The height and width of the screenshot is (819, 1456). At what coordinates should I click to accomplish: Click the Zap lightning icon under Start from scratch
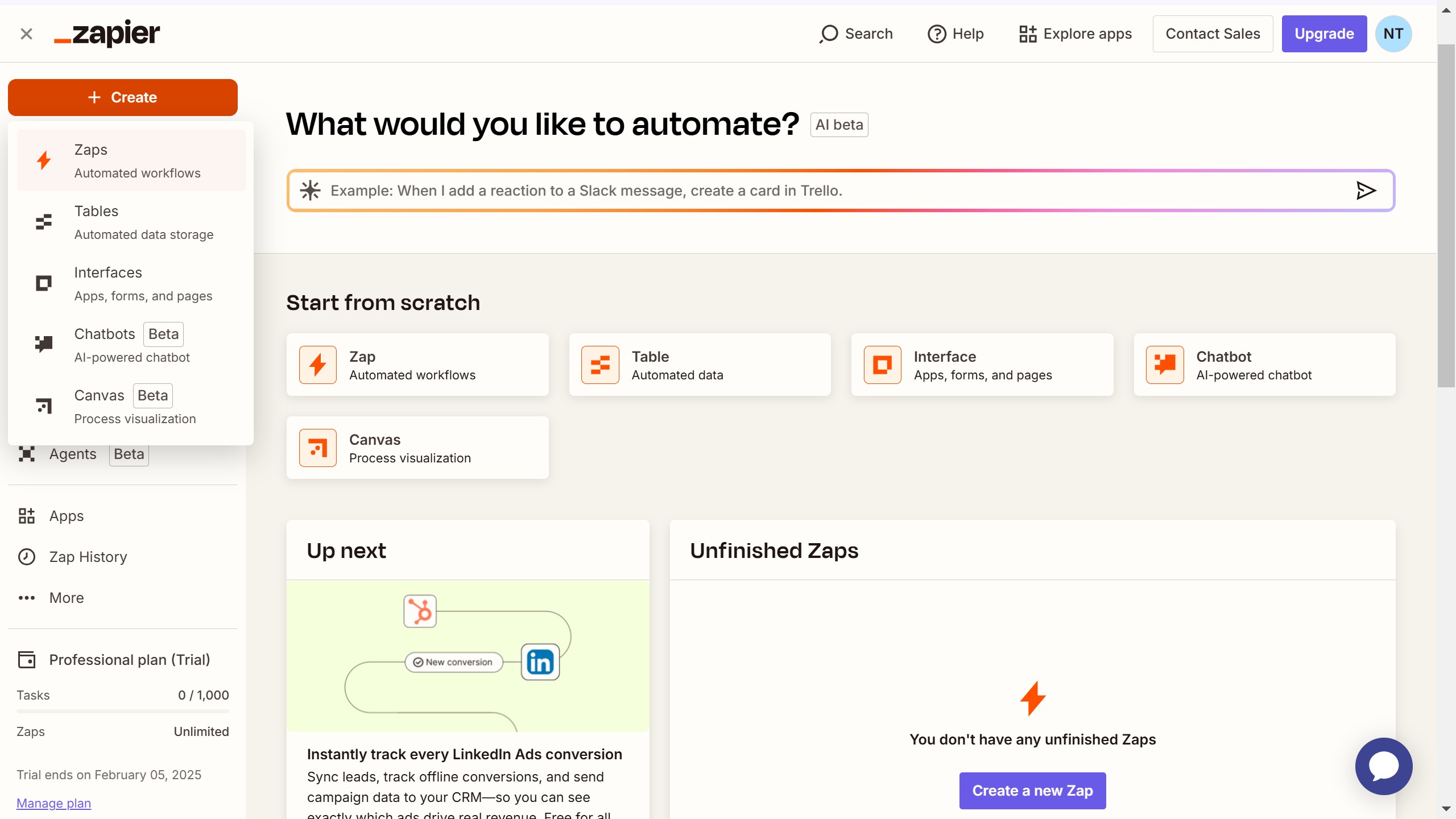coord(318,365)
